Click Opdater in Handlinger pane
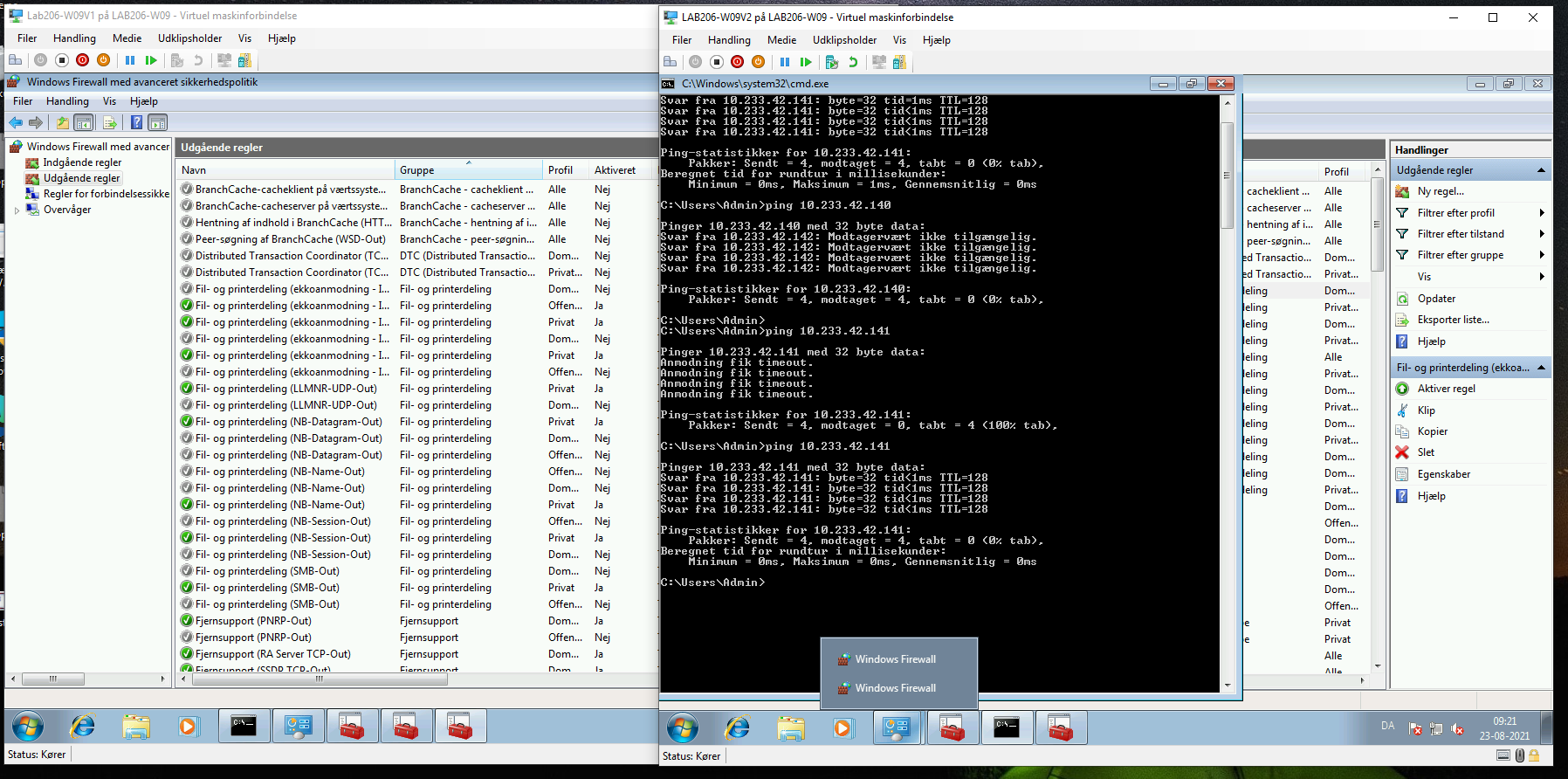 [1436, 299]
